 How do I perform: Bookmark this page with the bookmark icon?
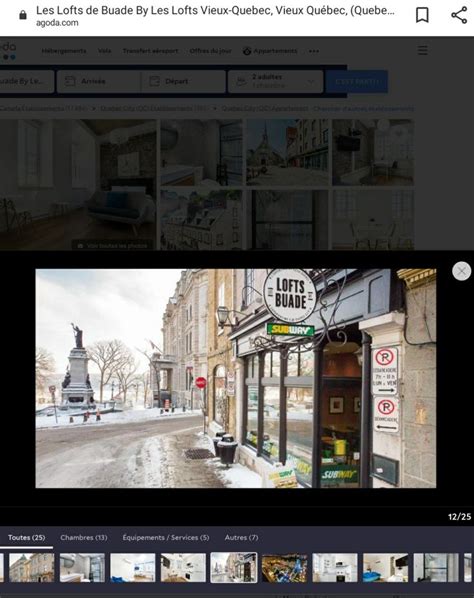(422, 15)
